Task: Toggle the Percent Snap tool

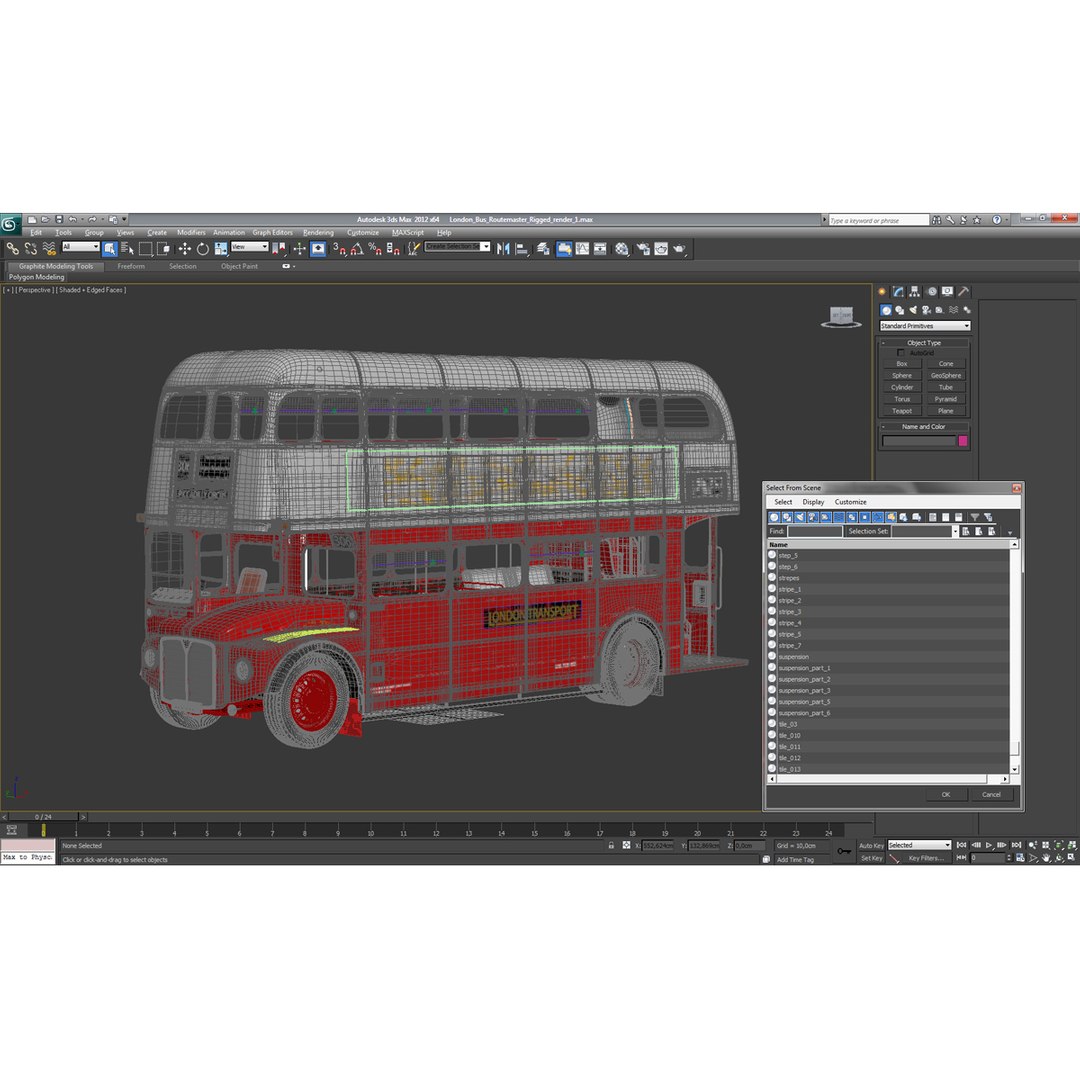Action: 375,249
